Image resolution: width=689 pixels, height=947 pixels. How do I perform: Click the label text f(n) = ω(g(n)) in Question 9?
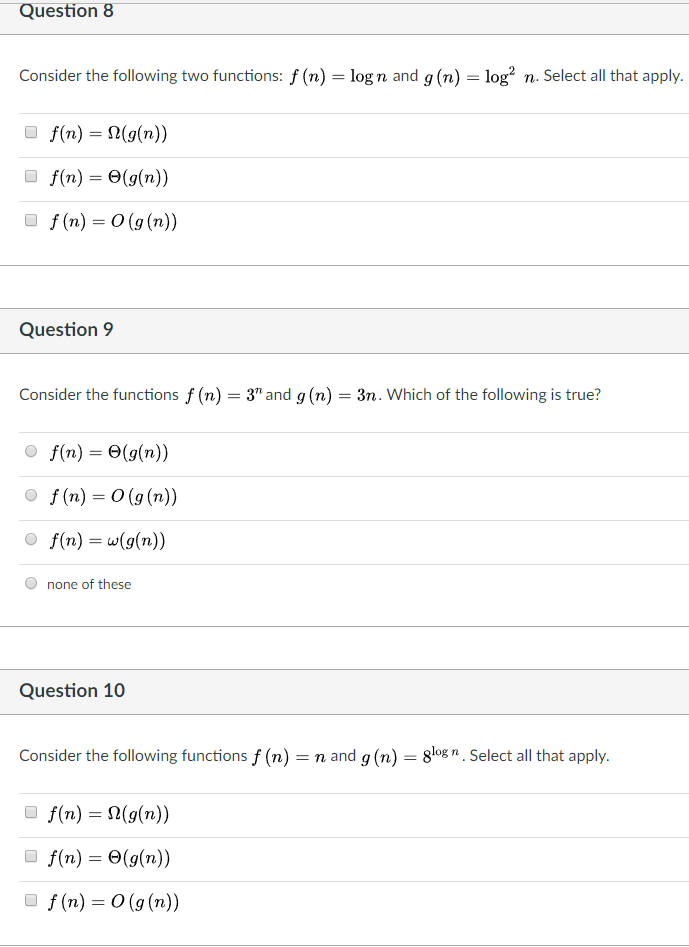(110, 539)
